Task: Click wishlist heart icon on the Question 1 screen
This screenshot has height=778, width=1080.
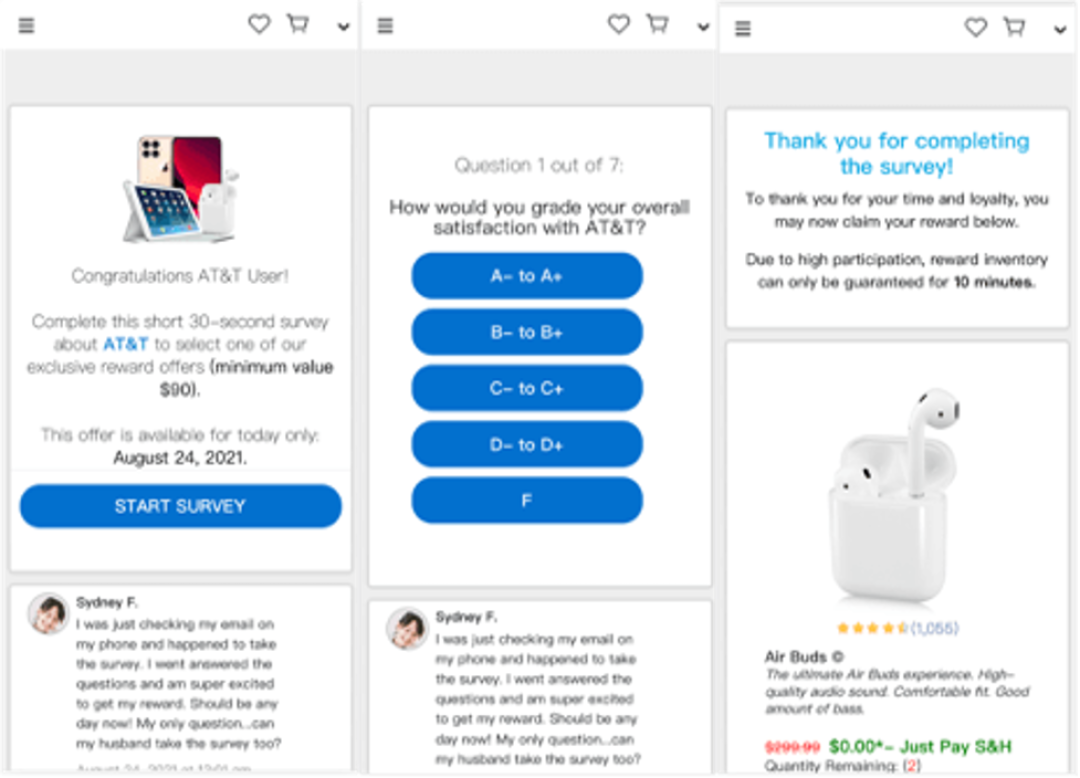Action: click(619, 25)
